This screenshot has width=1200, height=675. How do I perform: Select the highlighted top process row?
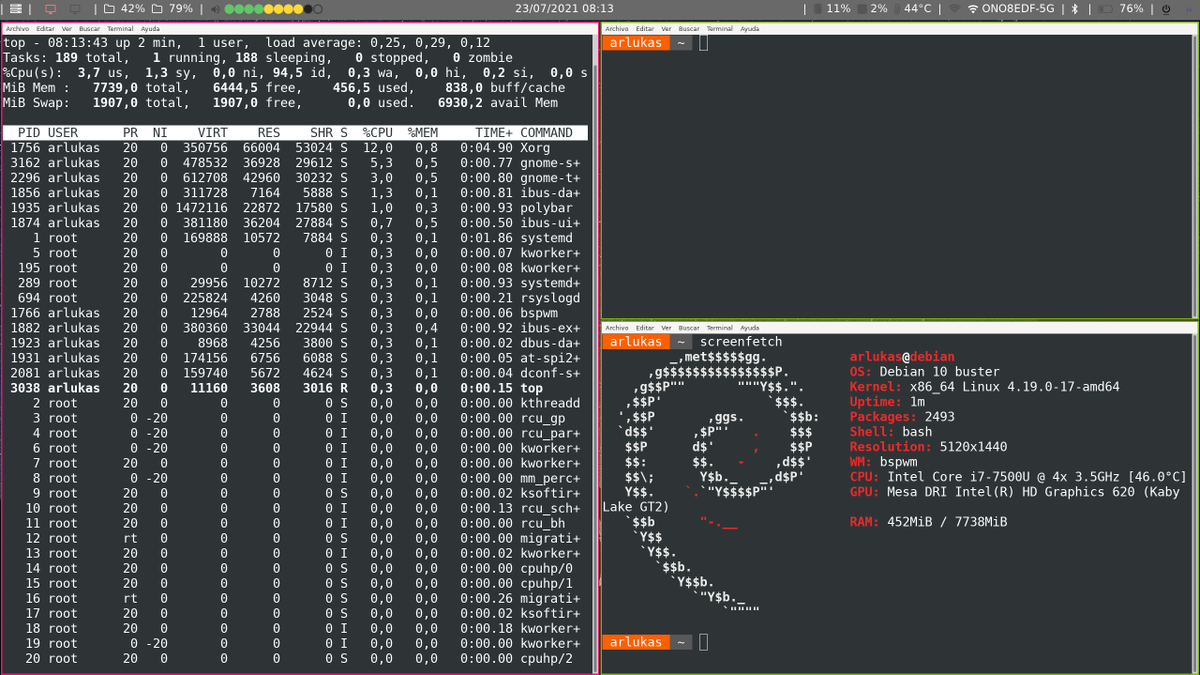point(296,388)
